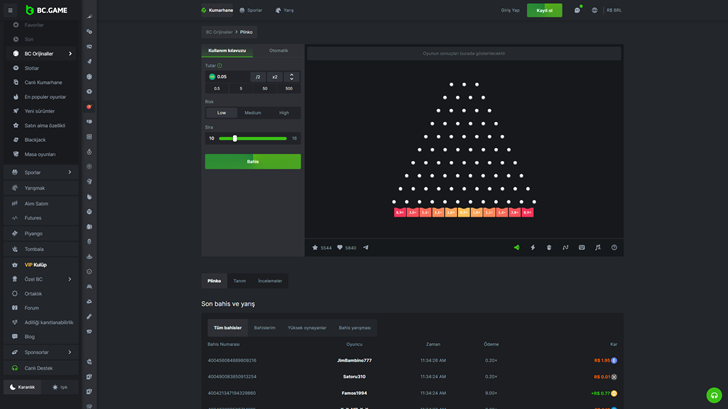Select Medium risk option
The width and height of the screenshot is (728, 409).
click(x=253, y=113)
